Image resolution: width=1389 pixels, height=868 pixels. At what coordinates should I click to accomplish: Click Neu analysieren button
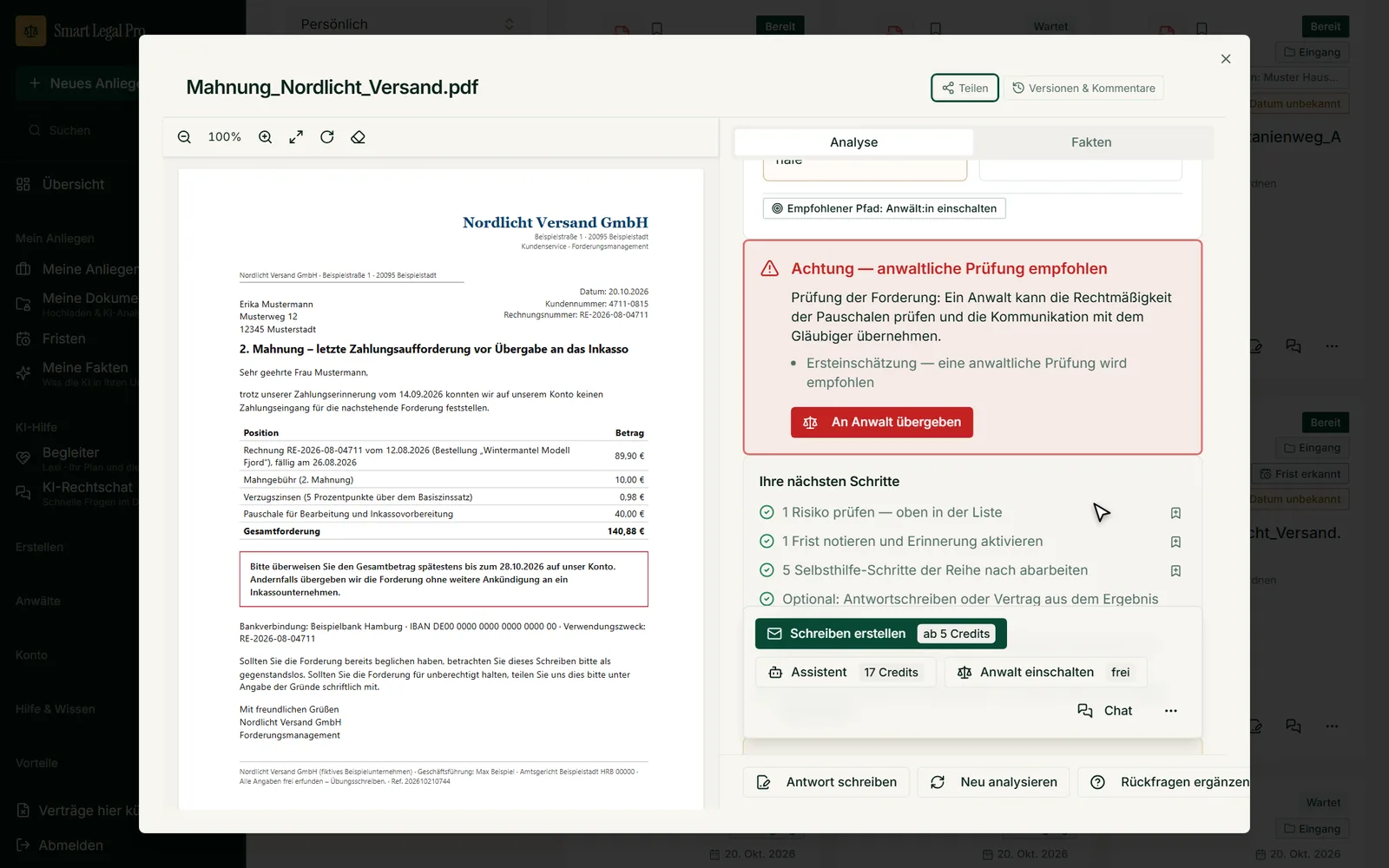pos(993,782)
